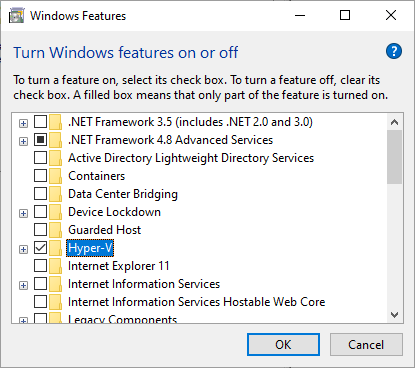This screenshot has width=415, height=368.
Task: Click the Internet Explorer 11 folder icon
Action: [x=55, y=266]
